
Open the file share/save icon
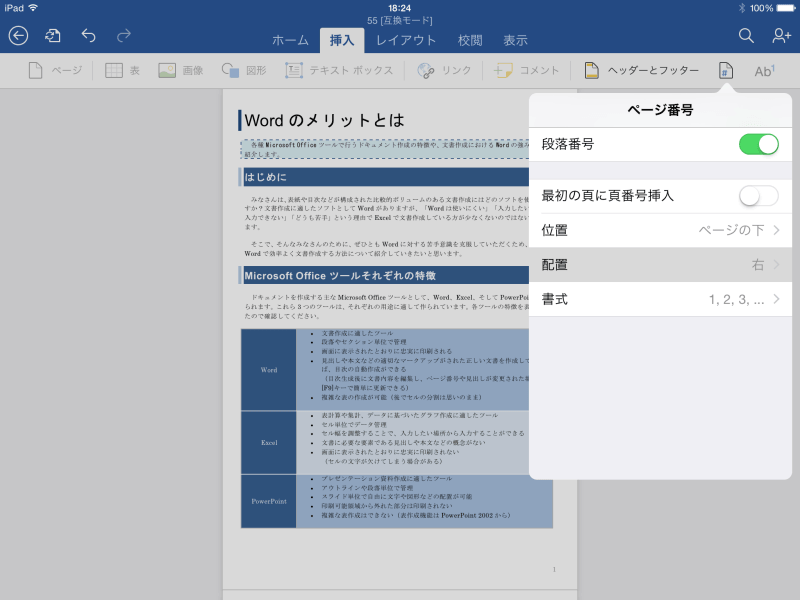tap(53, 36)
